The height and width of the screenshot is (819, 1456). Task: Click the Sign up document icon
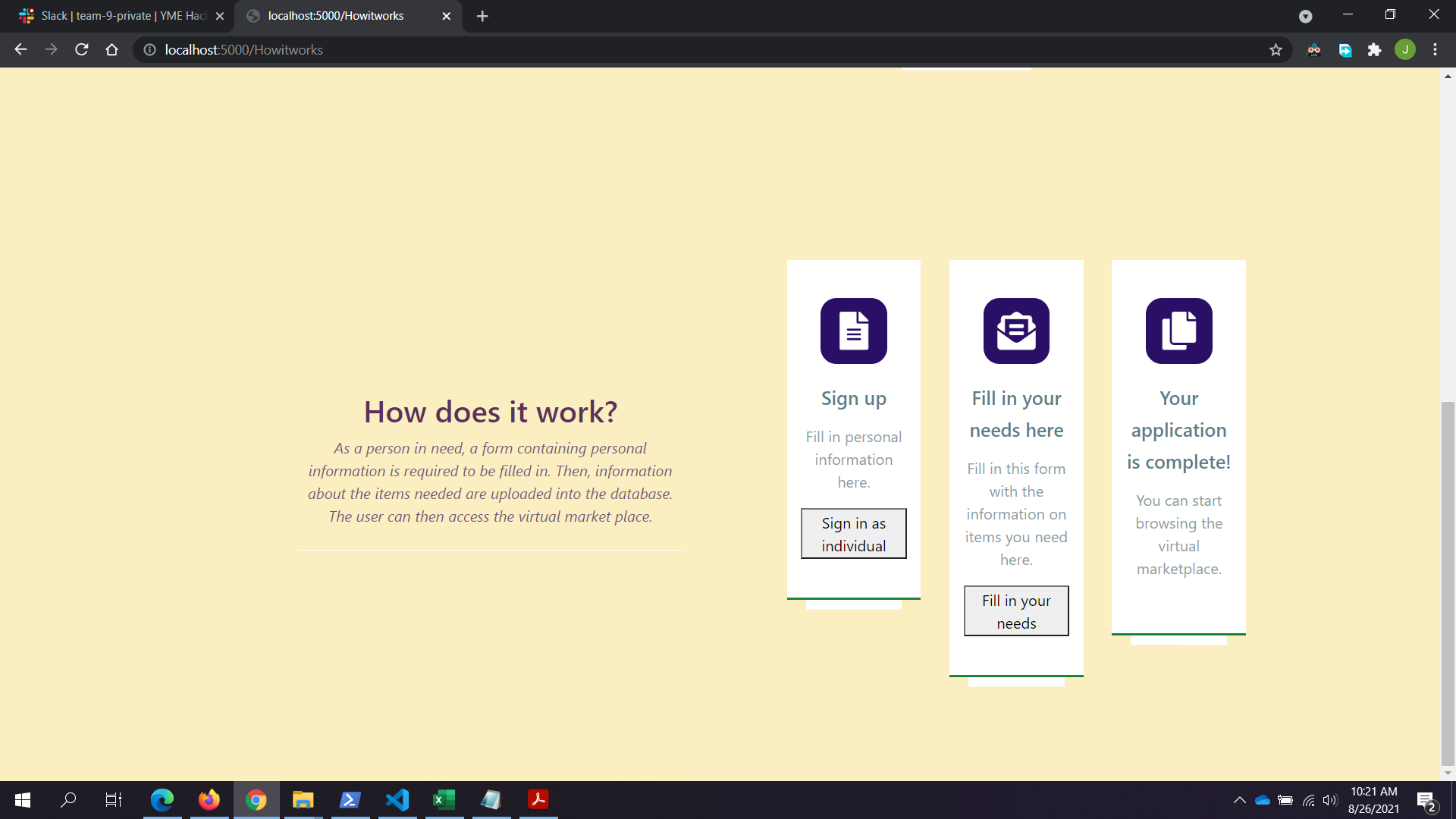853,331
